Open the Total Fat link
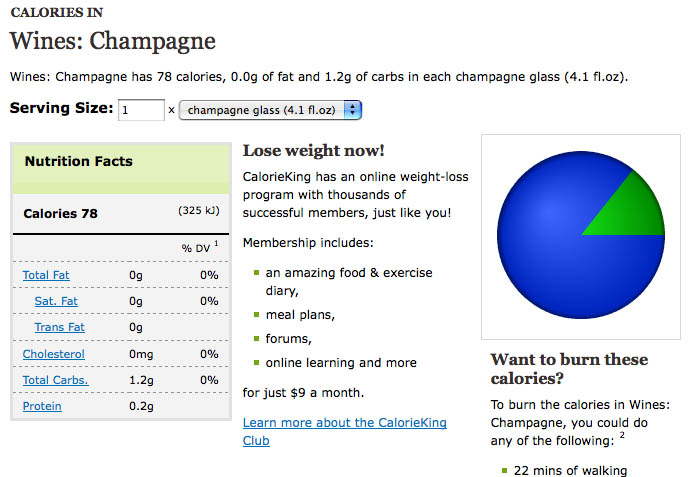688x477 pixels. pyautogui.click(x=46, y=275)
